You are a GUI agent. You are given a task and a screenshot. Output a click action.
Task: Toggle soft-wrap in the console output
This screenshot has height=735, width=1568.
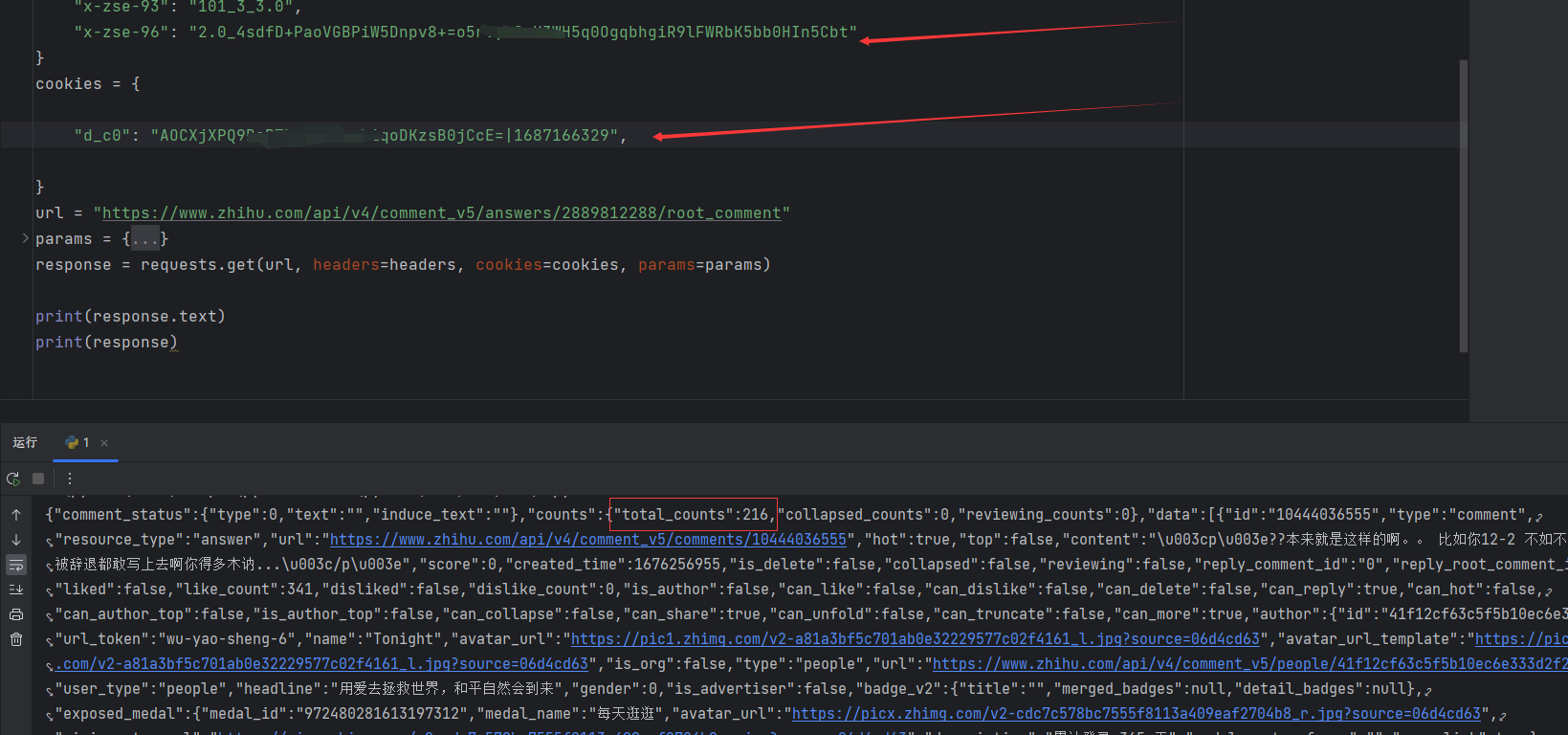[16, 565]
